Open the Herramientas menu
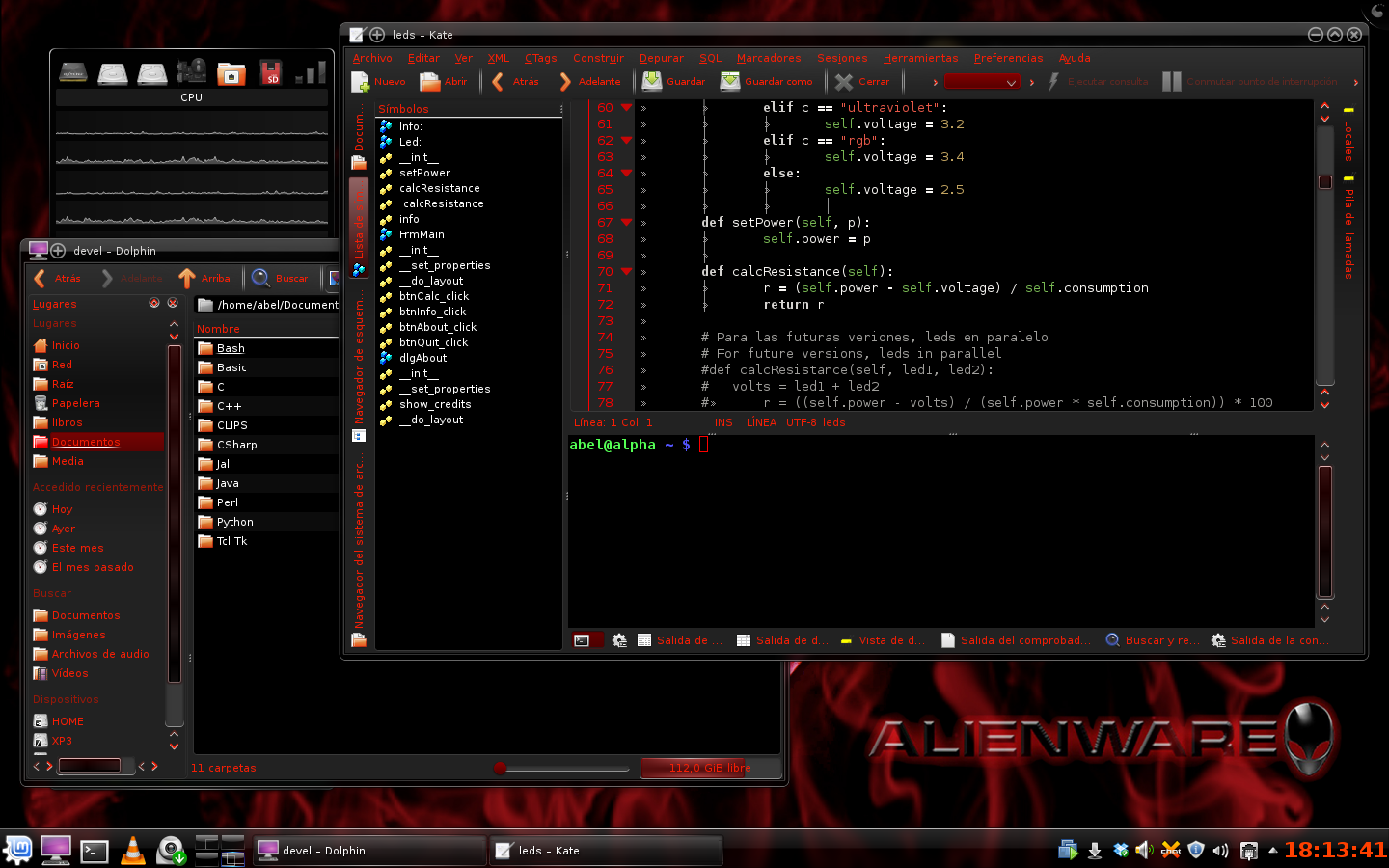 click(x=920, y=58)
